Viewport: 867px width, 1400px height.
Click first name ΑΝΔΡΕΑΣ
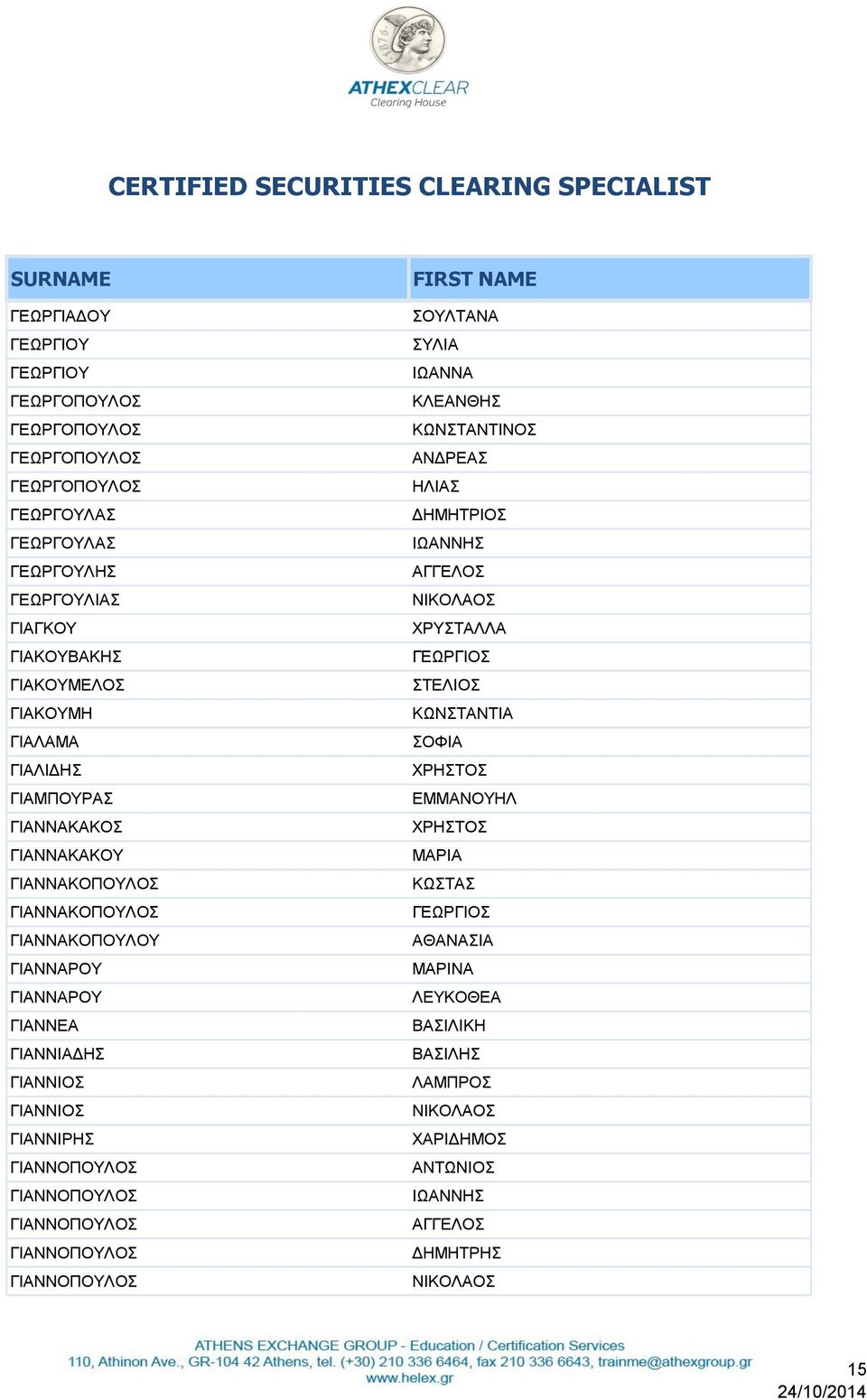pyautogui.click(x=450, y=458)
